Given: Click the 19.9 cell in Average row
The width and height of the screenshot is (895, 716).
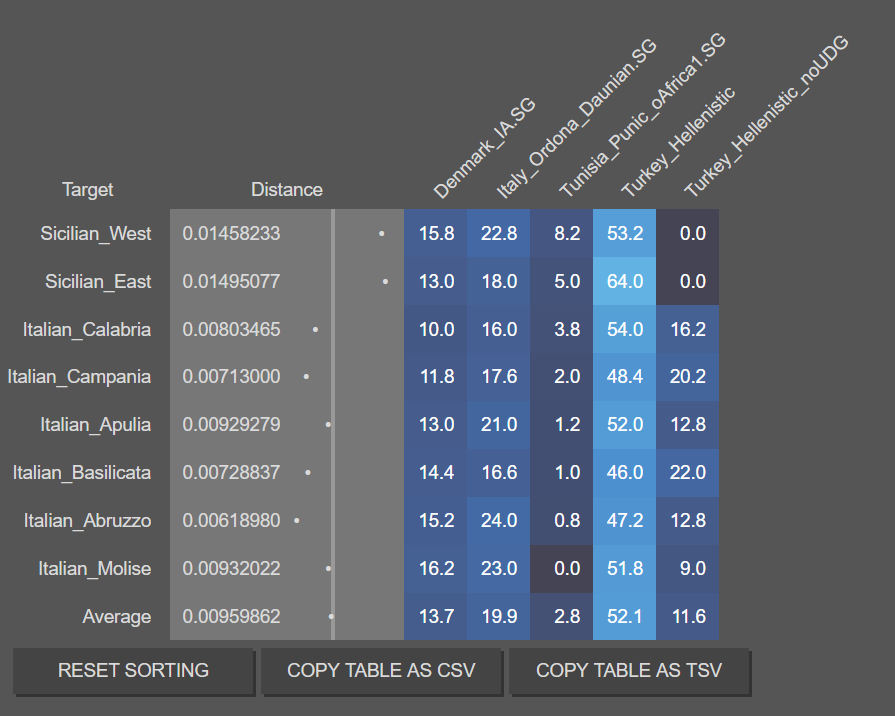Looking at the screenshot, I should (498, 617).
